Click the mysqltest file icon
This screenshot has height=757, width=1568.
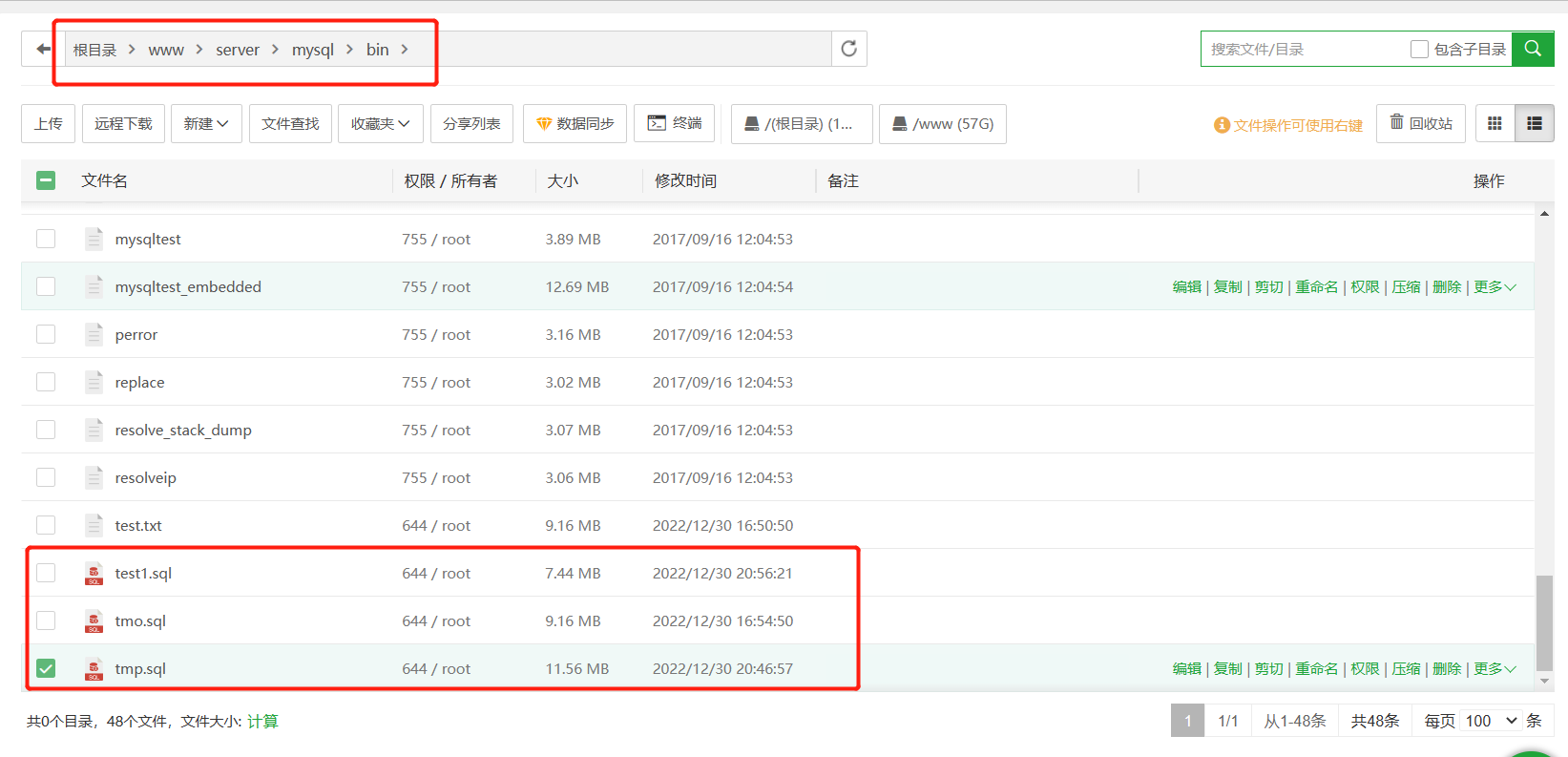pyautogui.click(x=94, y=239)
